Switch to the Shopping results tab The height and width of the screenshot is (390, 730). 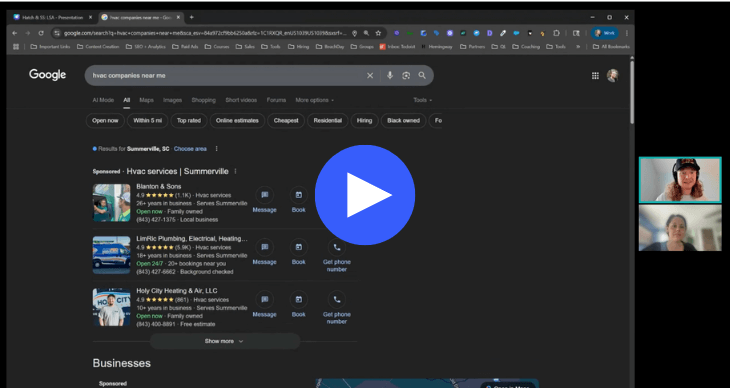(x=203, y=100)
